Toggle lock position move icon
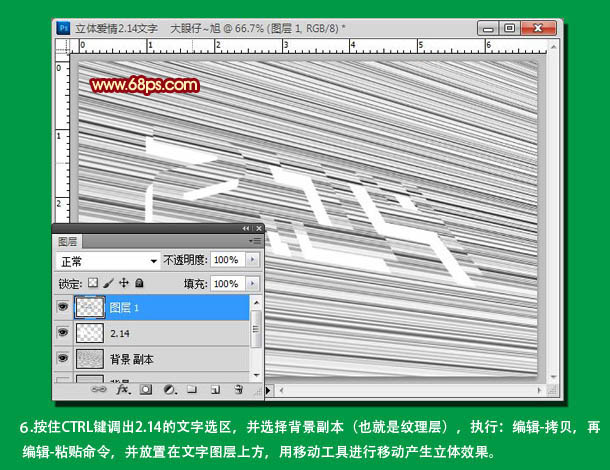Viewport: 610px width, 470px height. pyautogui.click(x=124, y=283)
